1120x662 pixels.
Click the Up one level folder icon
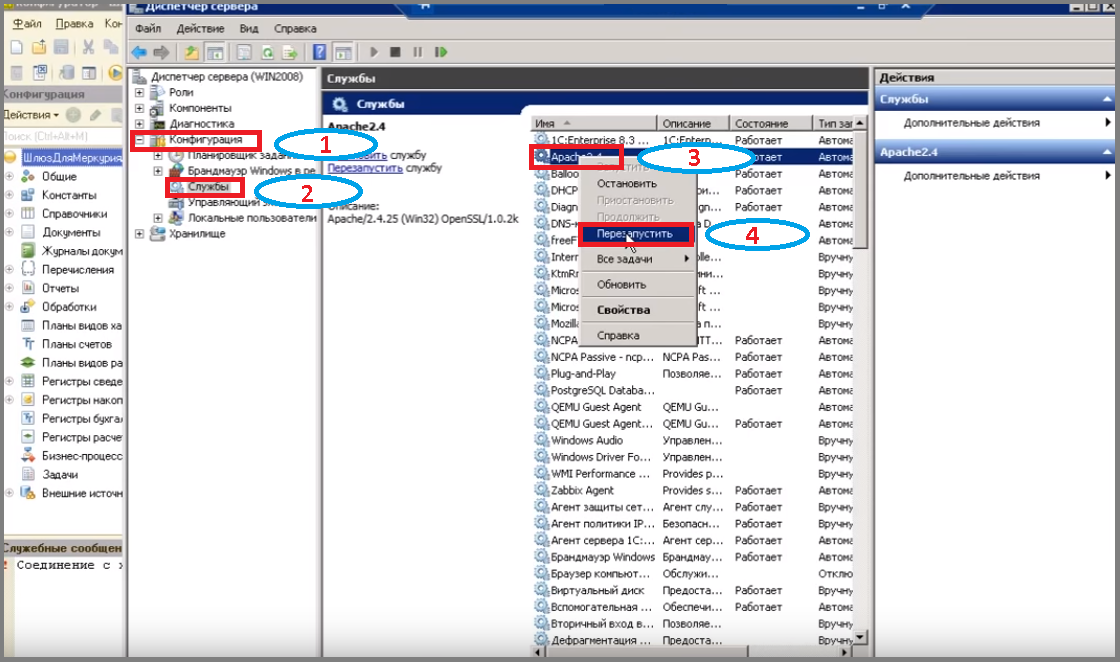point(191,52)
